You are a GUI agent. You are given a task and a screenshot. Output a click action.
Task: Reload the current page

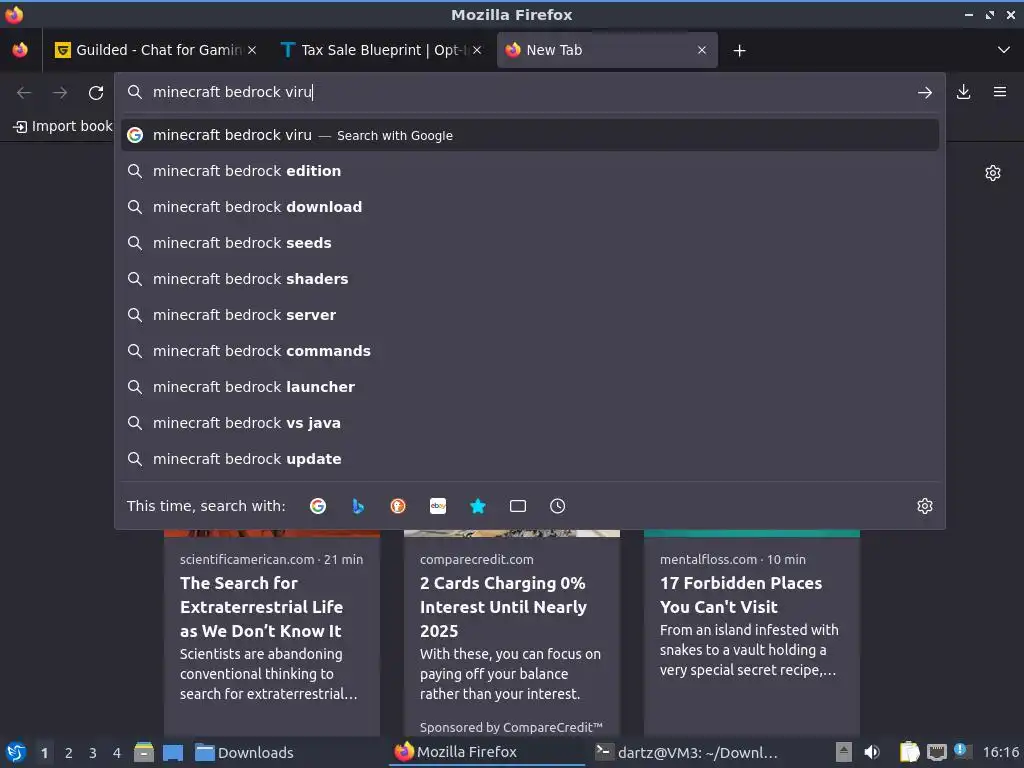[x=96, y=93]
